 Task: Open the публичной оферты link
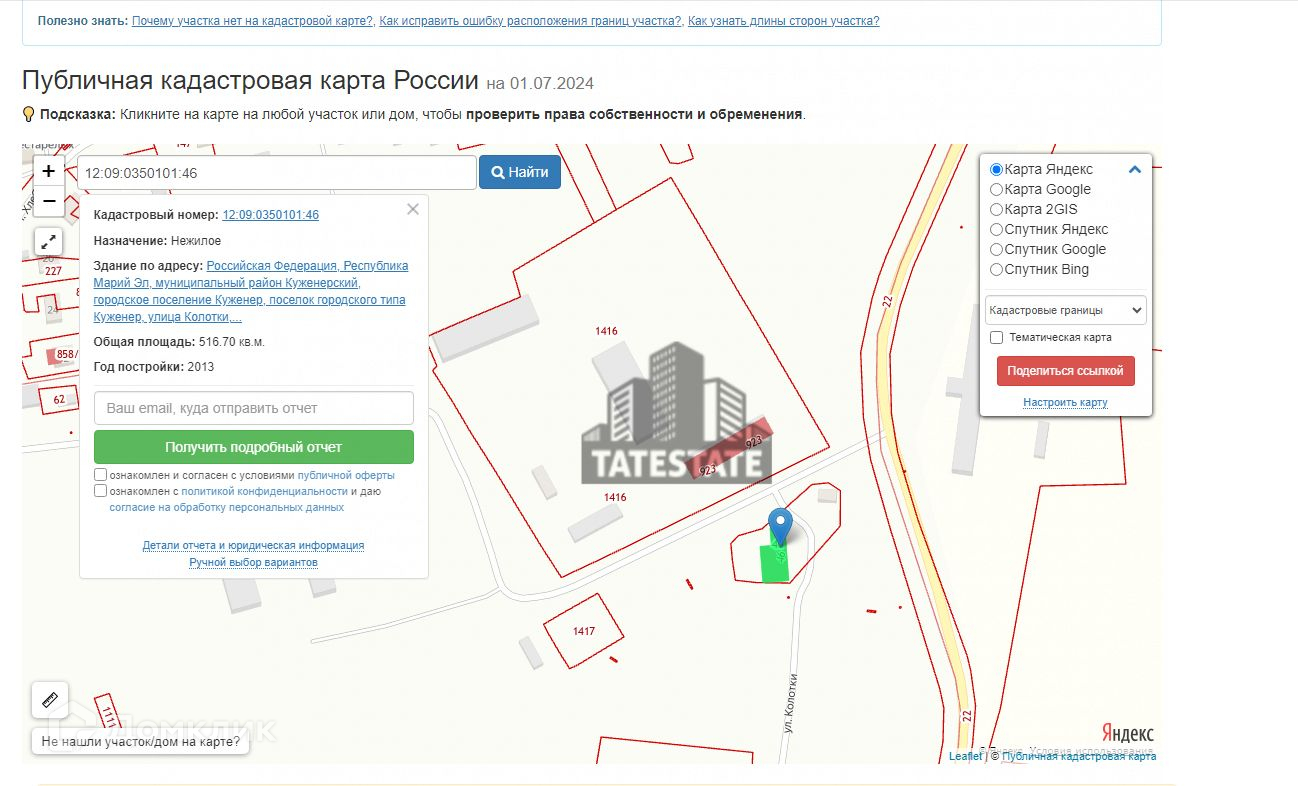[x=346, y=475]
